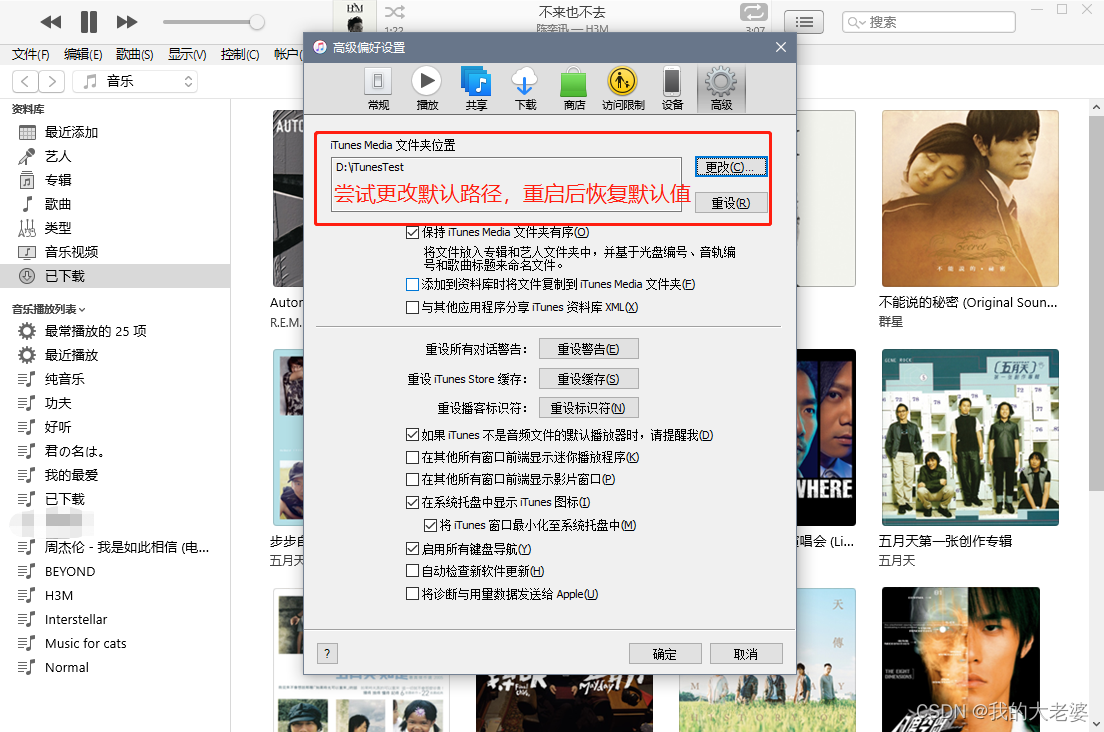Close the 高级偏好设置 dialog
The width and height of the screenshot is (1104, 732).
tap(781, 47)
